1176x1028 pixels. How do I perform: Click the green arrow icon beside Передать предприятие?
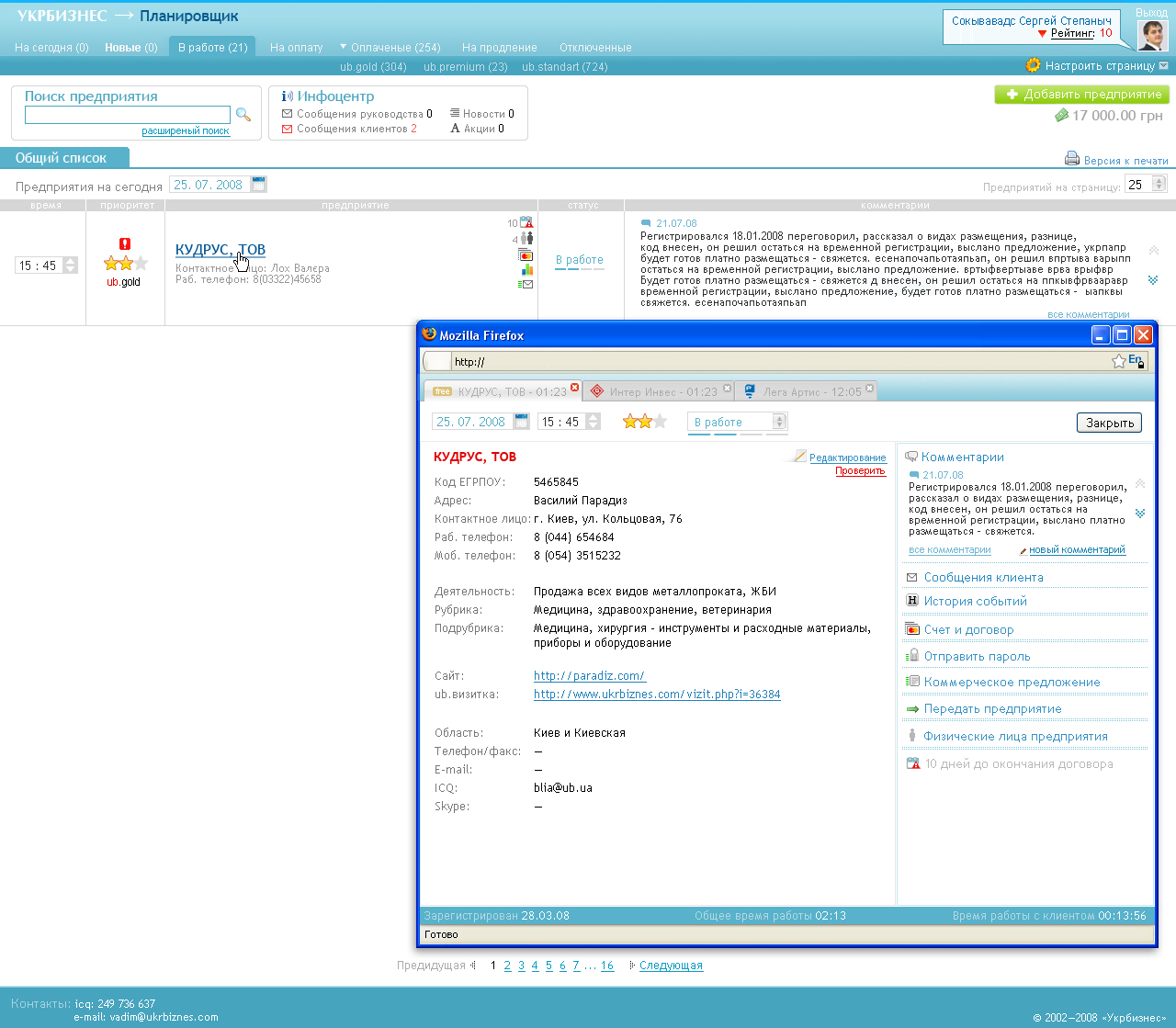click(912, 709)
